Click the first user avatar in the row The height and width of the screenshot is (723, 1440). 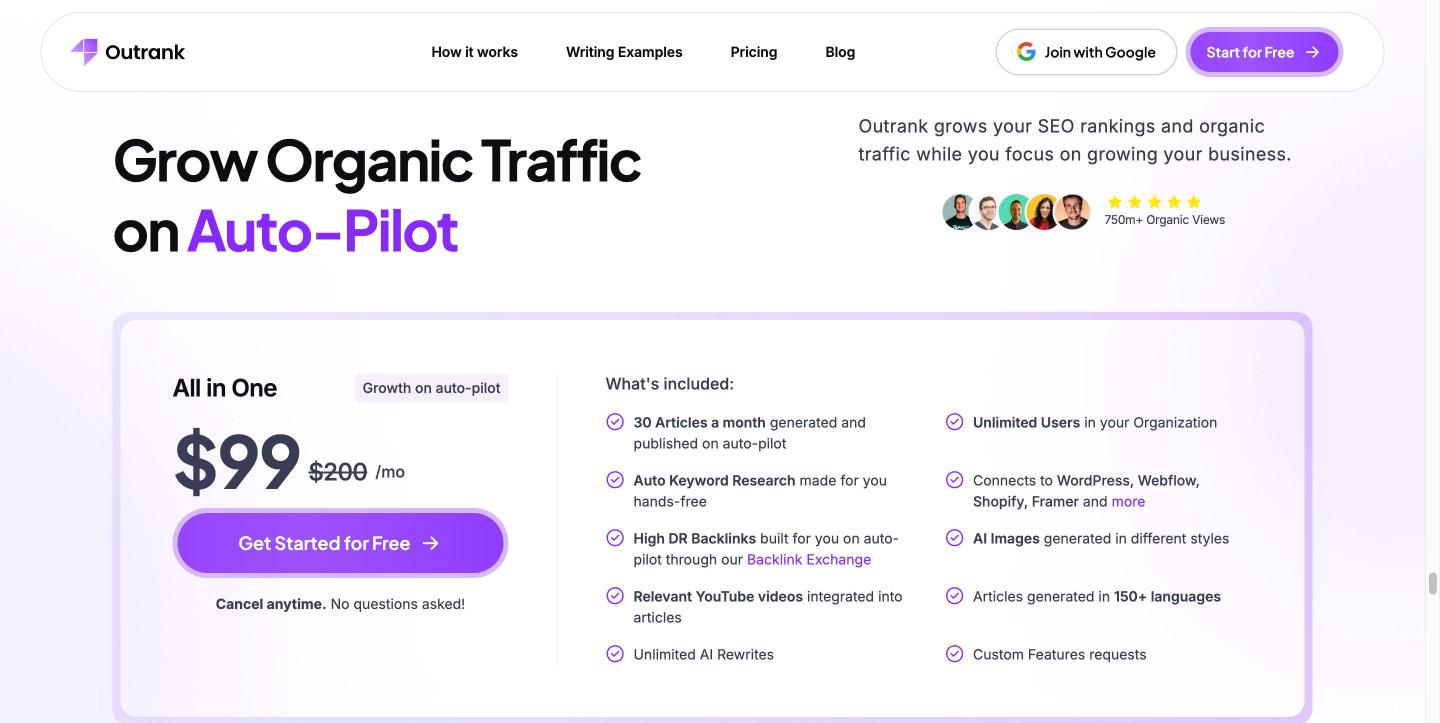[x=960, y=212]
